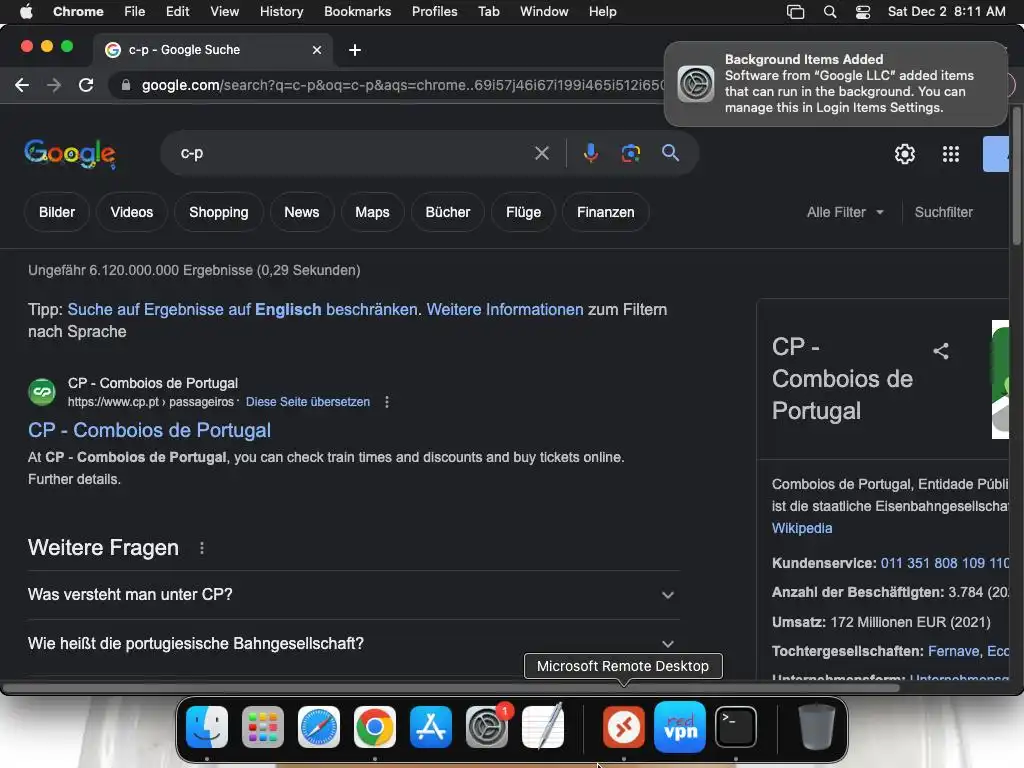Clear the search box with the X icon
This screenshot has height=768, width=1024.
pos(541,153)
